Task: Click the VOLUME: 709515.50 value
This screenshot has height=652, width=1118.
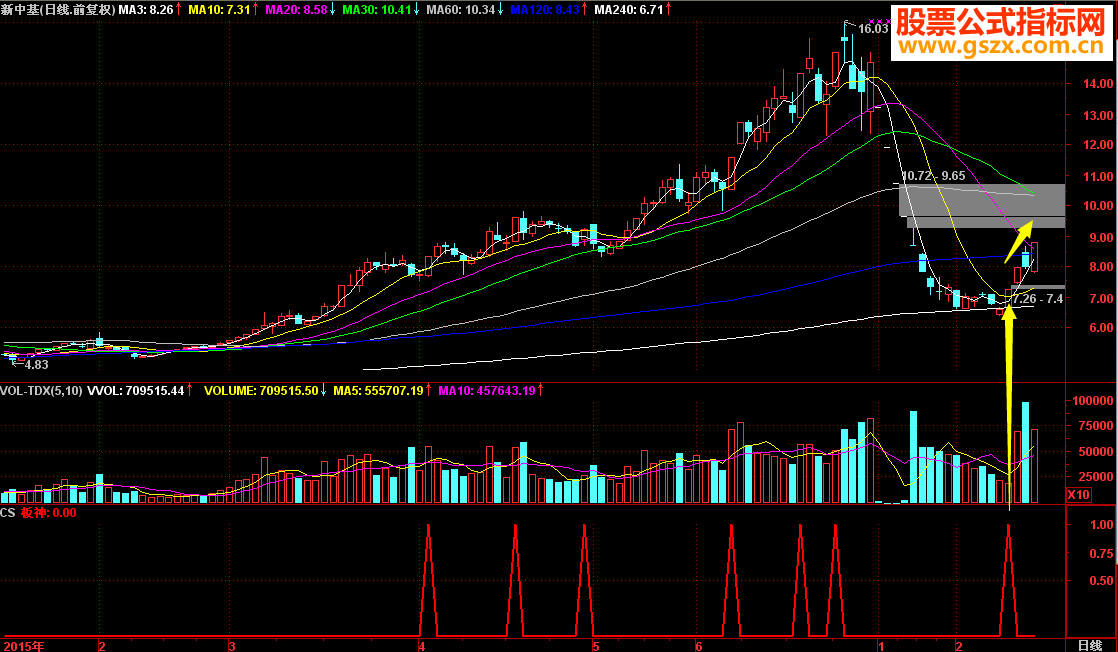Action: [x=261, y=390]
